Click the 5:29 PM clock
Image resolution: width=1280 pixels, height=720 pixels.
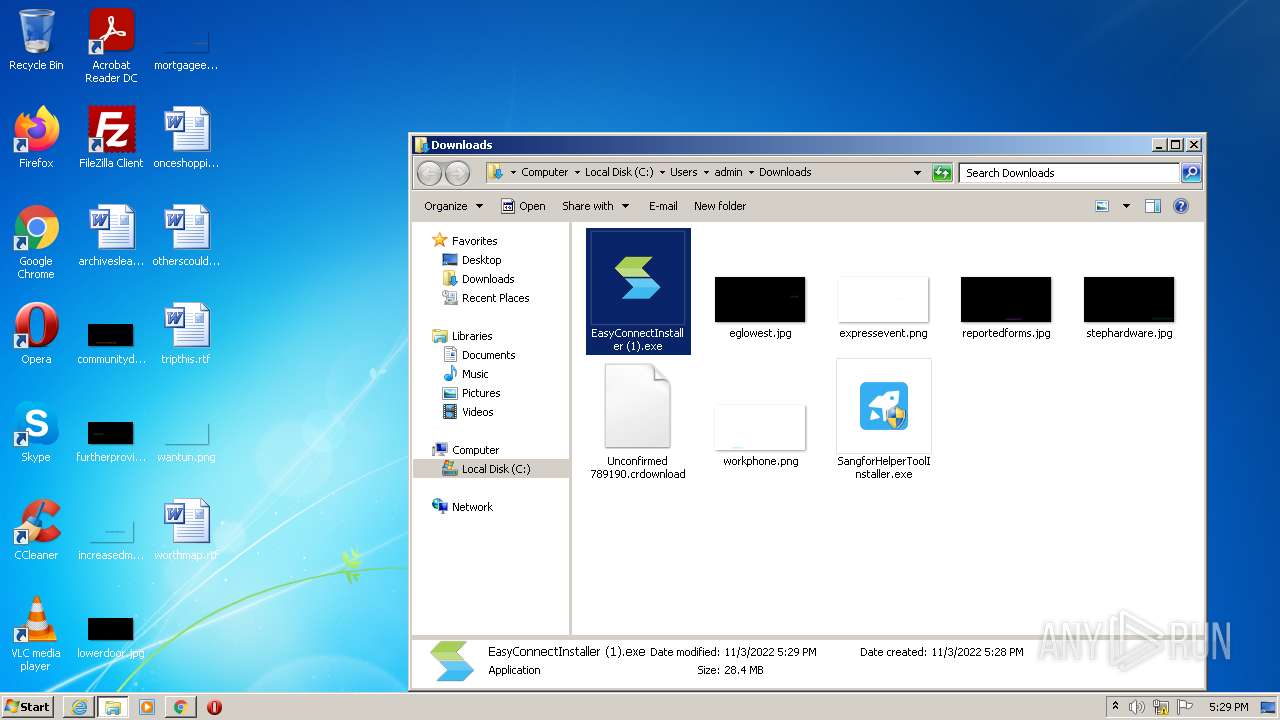point(1228,707)
